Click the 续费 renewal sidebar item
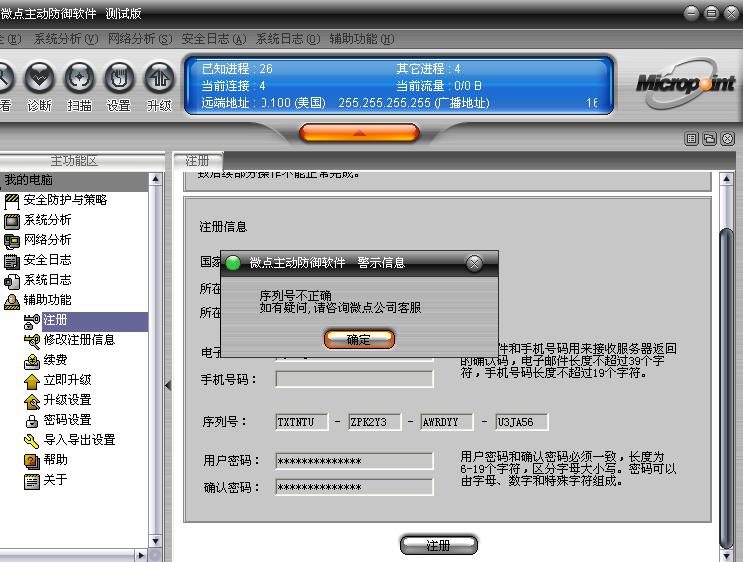 click(55, 360)
